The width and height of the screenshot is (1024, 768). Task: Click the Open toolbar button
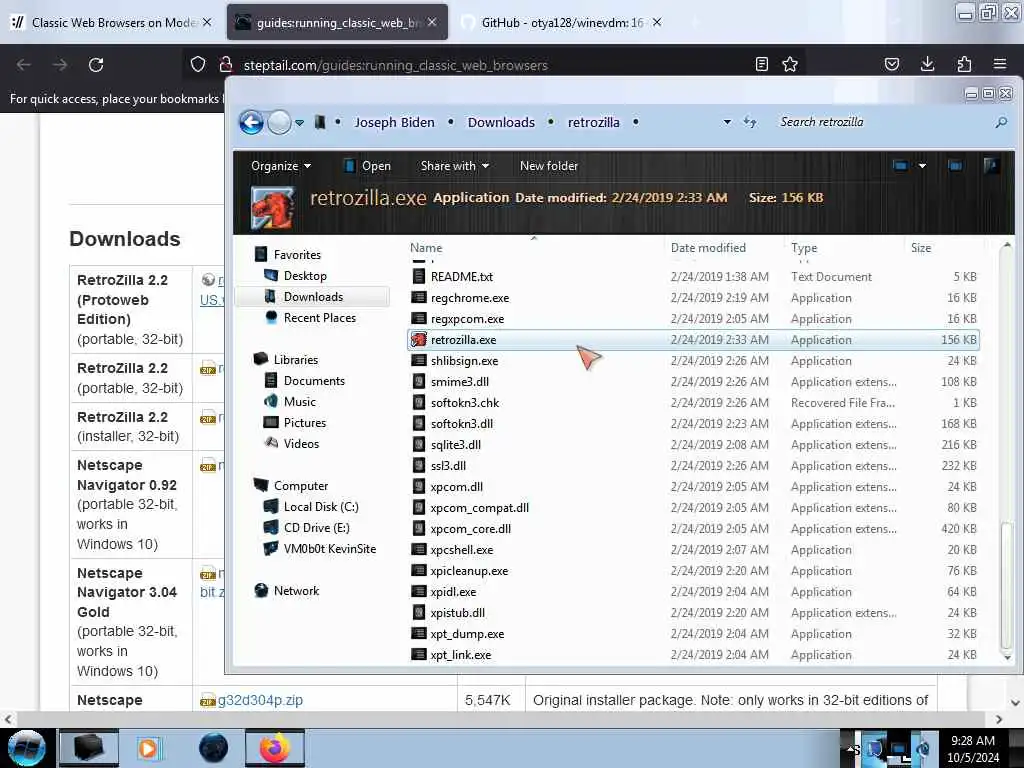tap(368, 166)
